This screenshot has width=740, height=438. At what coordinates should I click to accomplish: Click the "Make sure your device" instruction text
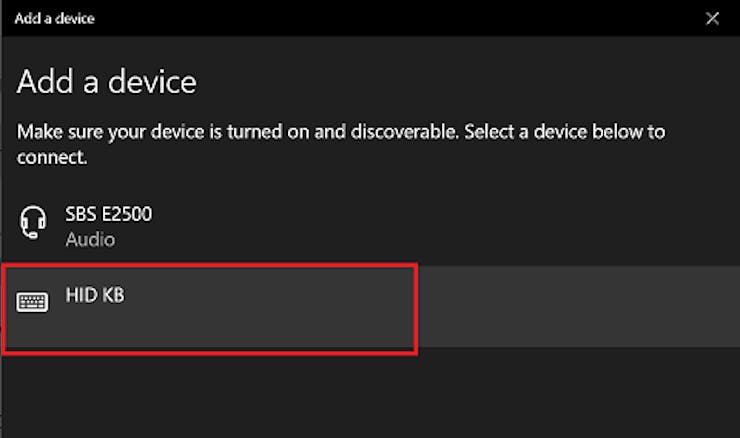pyautogui.click(x=120, y=132)
